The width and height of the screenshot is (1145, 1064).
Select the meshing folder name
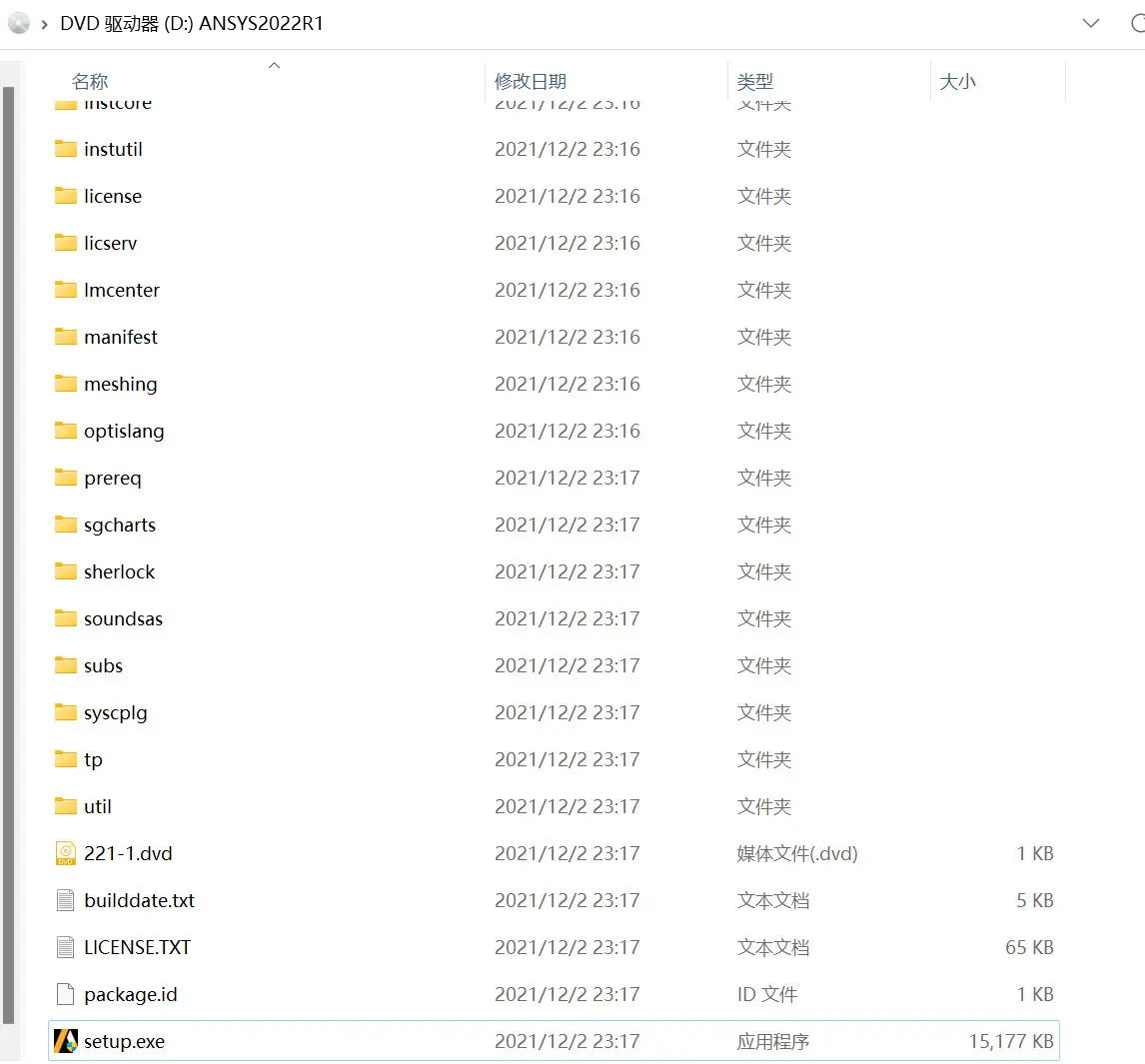tap(121, 384)
